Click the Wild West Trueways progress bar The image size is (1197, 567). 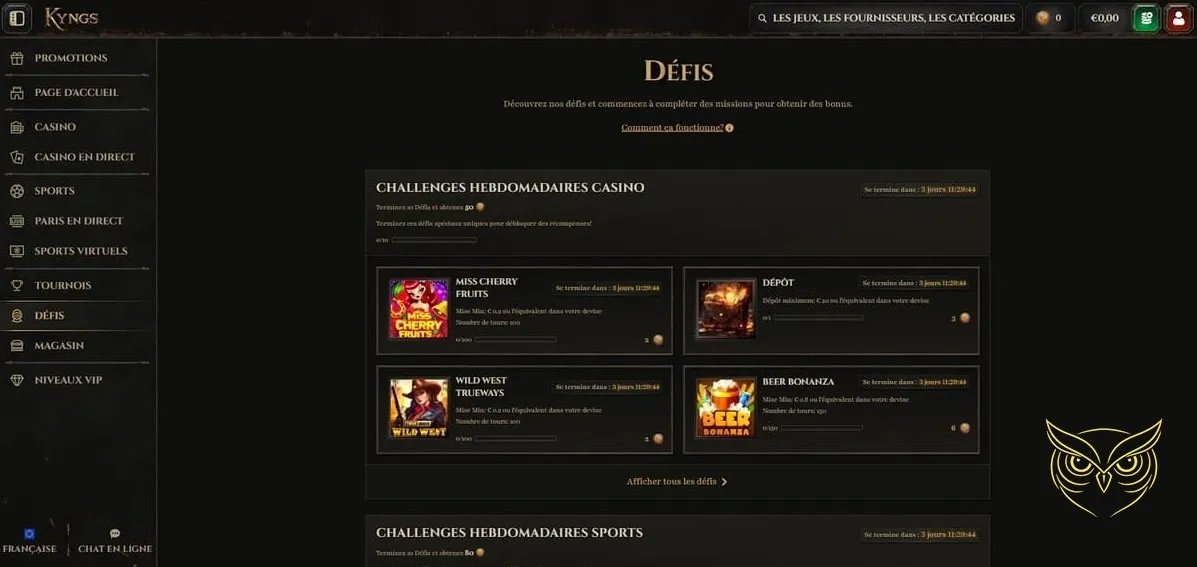[x=515, y=439]
